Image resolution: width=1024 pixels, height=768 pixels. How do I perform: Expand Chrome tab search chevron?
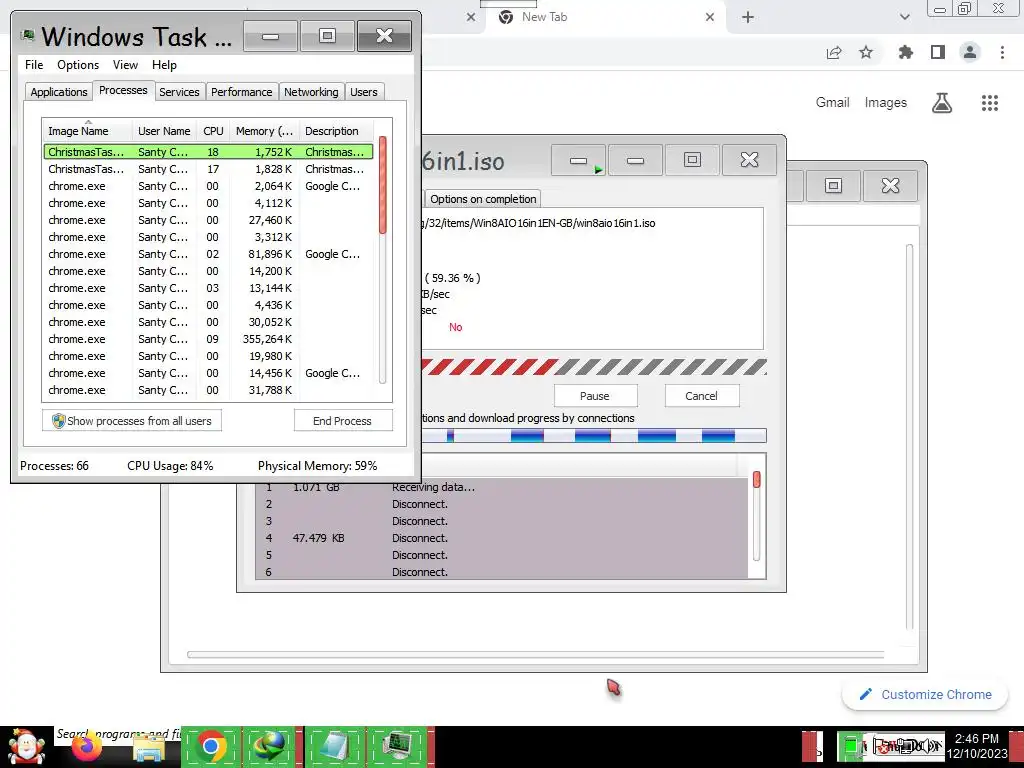(905, 17)
